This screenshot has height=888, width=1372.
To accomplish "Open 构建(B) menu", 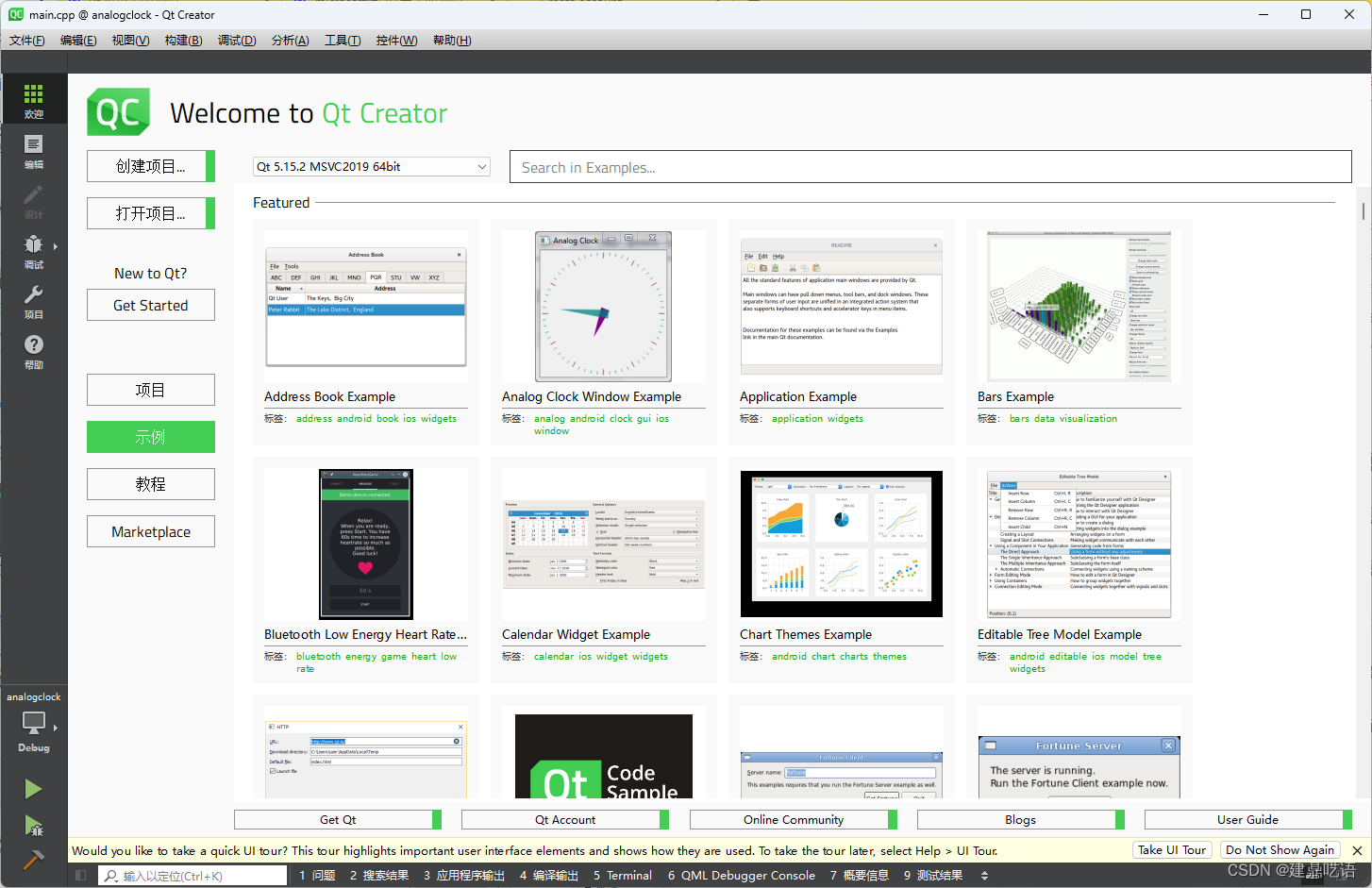I will [x=183, y=41].
